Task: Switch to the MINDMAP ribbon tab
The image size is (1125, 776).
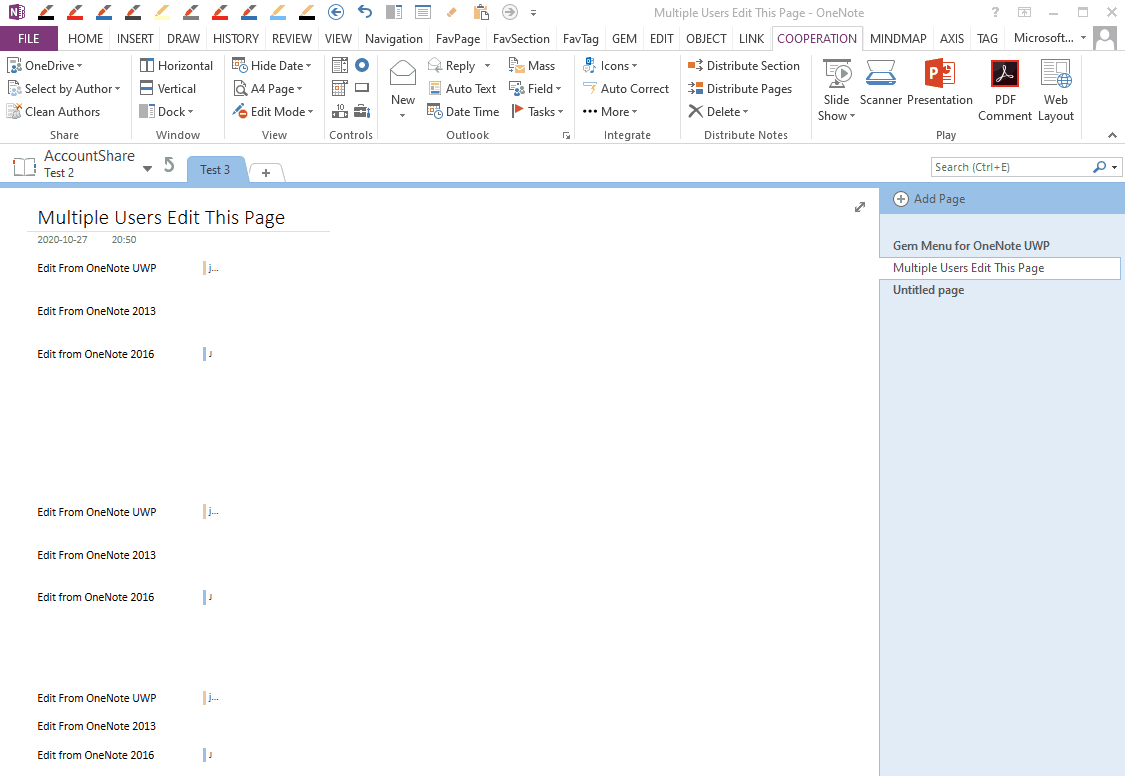Action: [x=898, y=39]
